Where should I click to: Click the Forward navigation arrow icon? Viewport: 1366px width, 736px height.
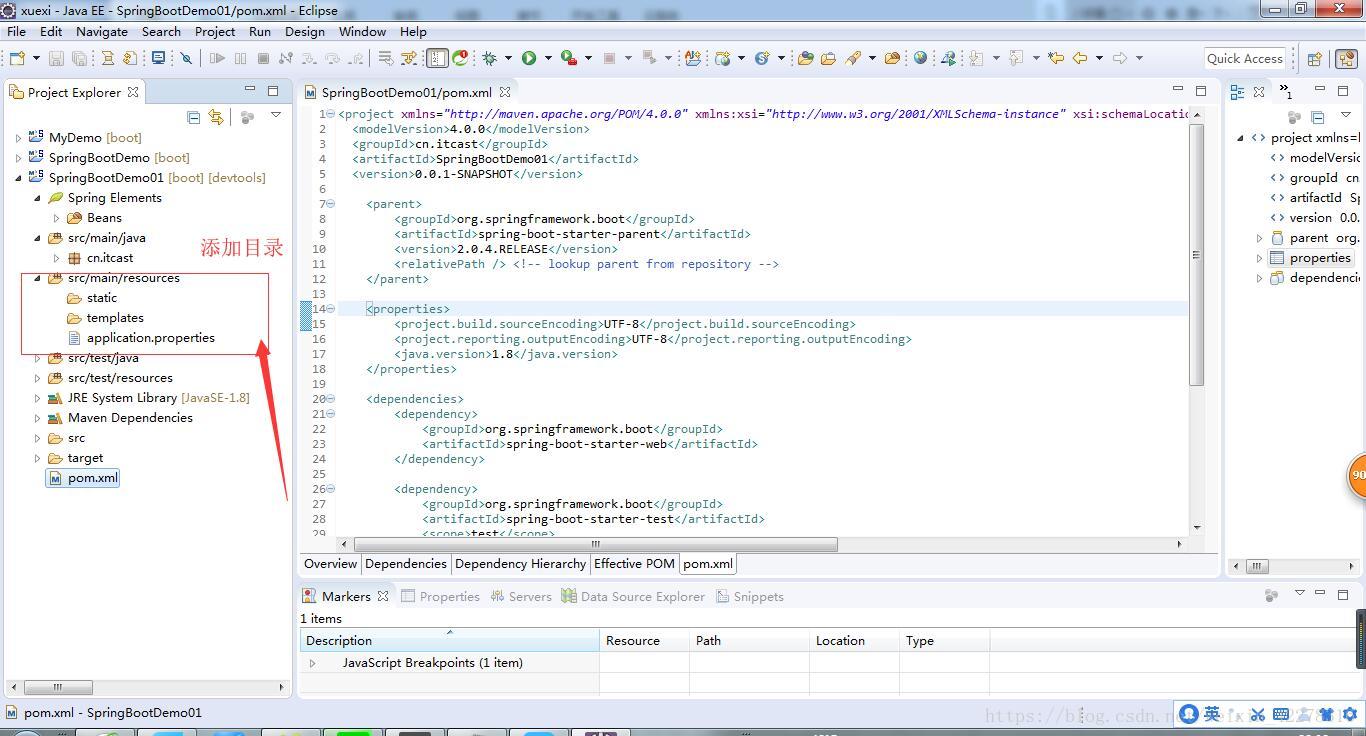pyautogui.click(x=1120, y=58)
